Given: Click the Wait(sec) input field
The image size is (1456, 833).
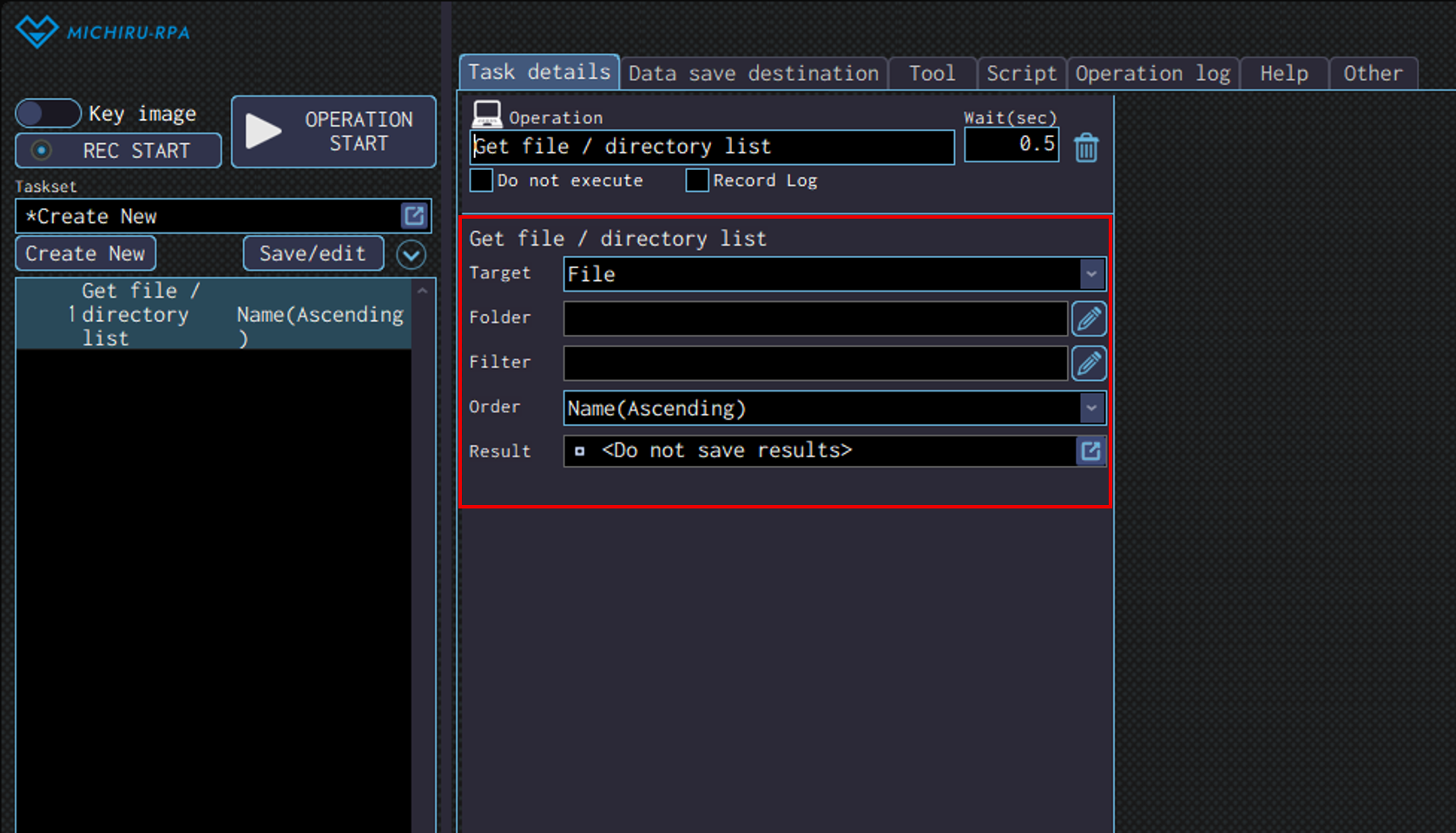Looking at the screenshot, I should click(1011, 145).
